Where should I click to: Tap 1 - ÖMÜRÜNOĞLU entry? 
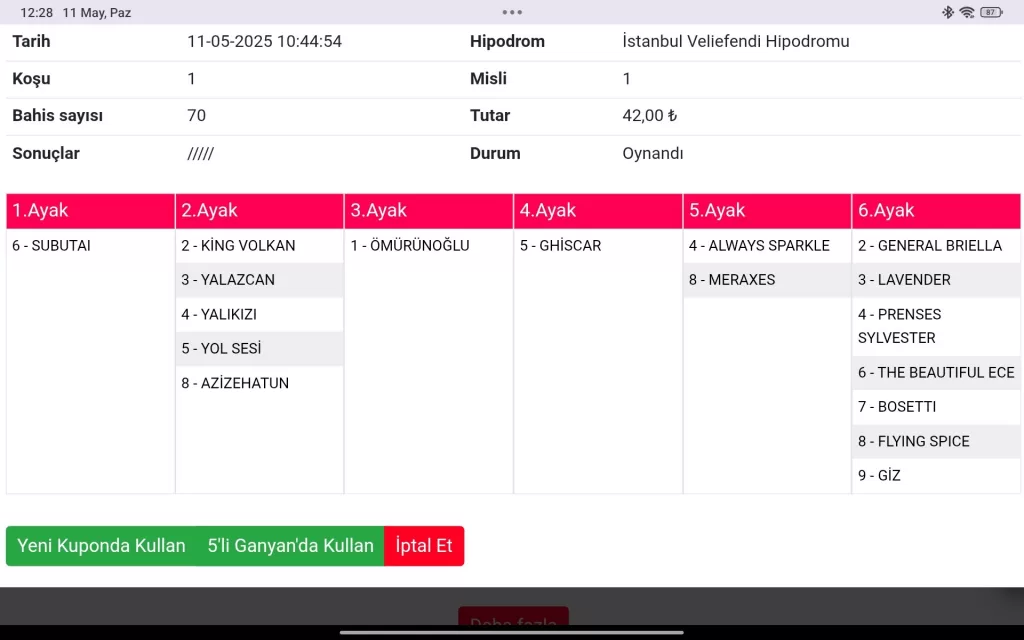coord(410,245)
